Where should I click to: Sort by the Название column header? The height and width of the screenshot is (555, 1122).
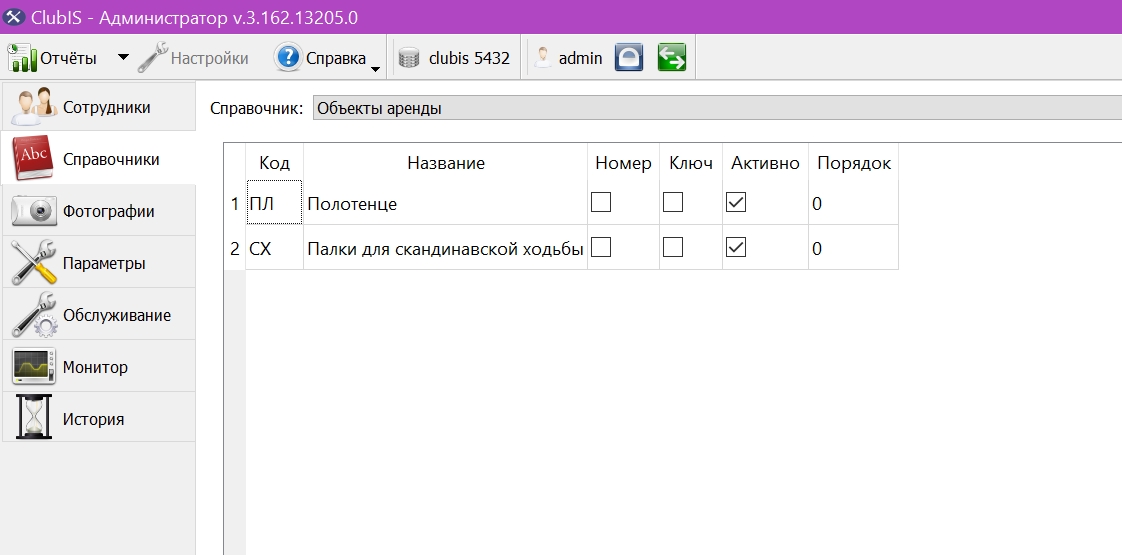(446, 163)
